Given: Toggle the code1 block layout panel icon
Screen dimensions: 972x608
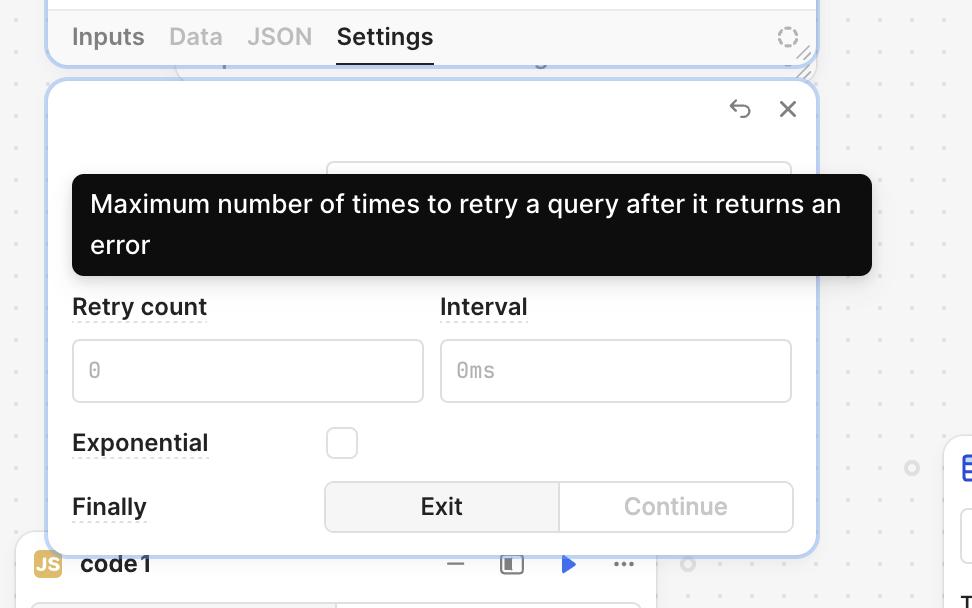Looking at the screenshot, I should pos(512,565).
